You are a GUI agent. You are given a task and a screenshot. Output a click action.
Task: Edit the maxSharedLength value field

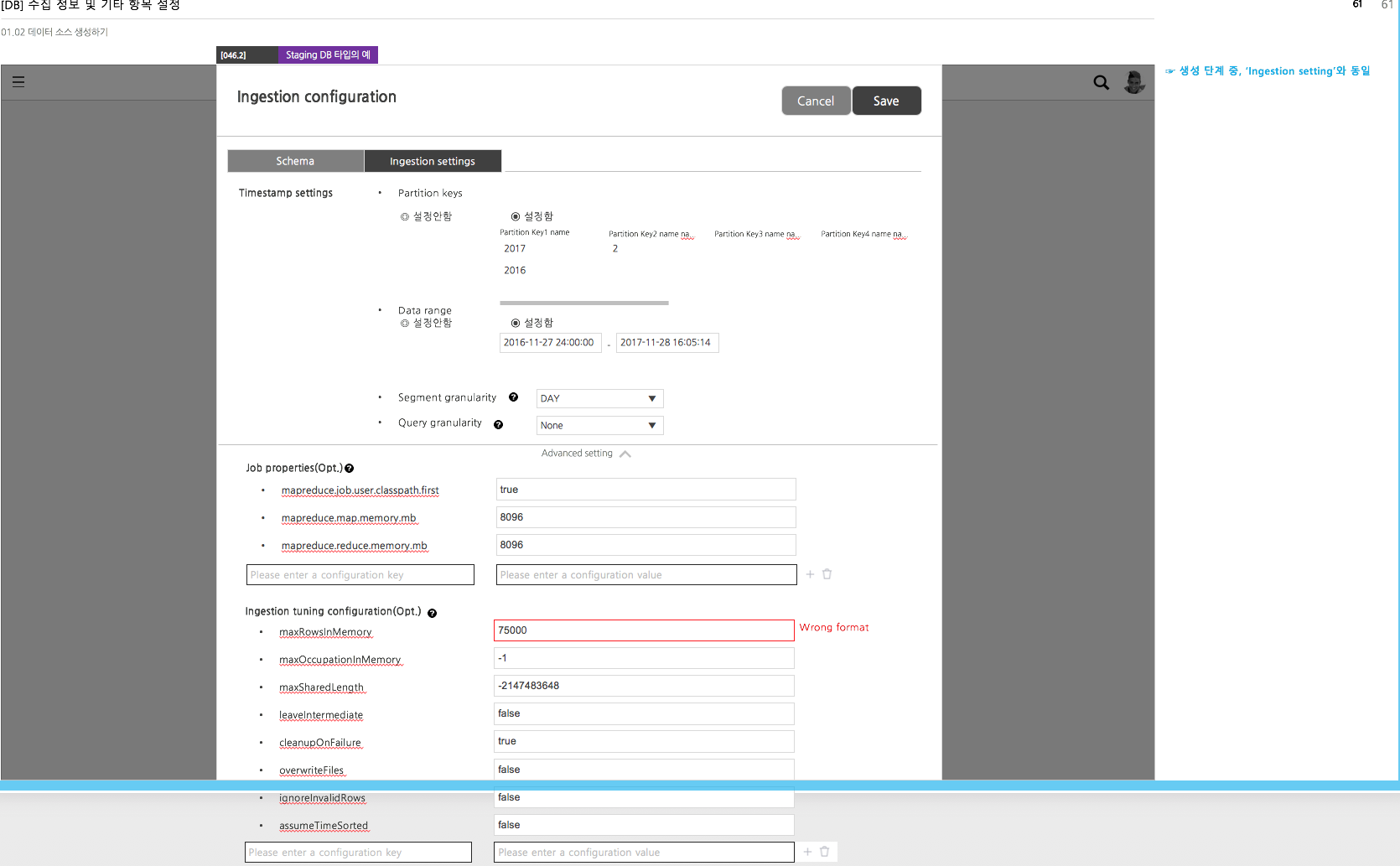pos(644,686)
